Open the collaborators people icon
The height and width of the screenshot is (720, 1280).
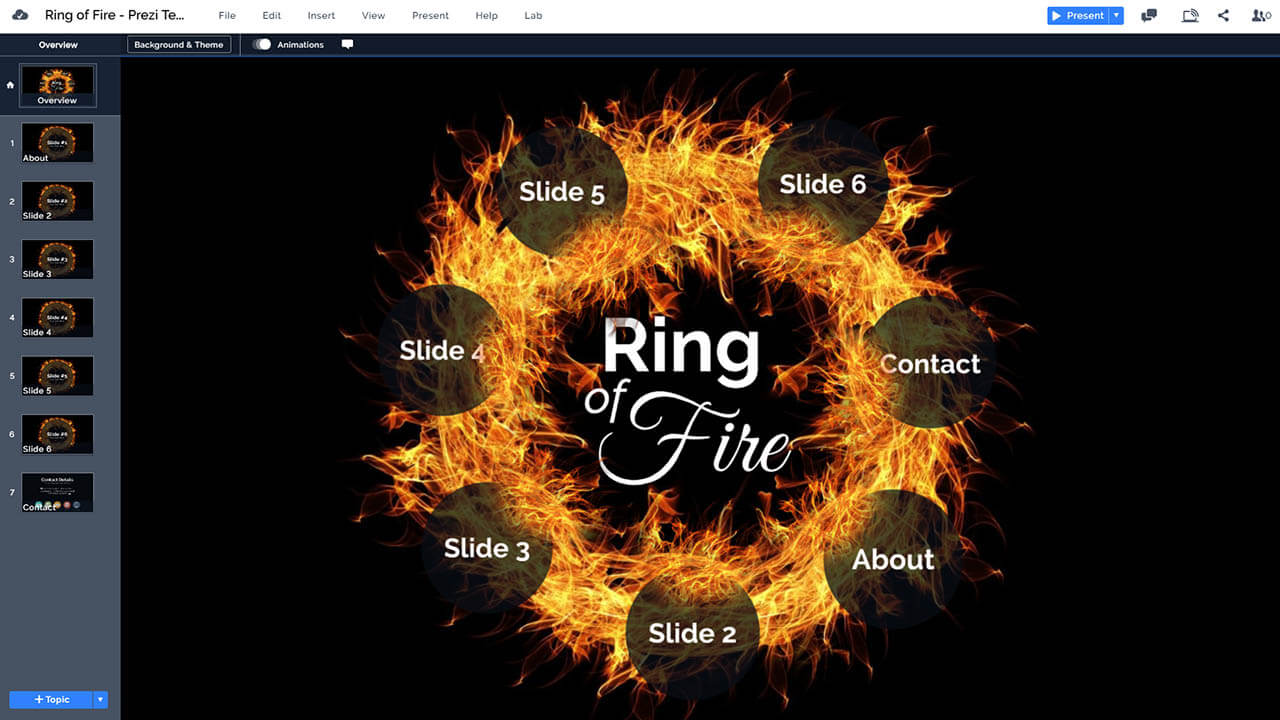(x=1260, y=16)
